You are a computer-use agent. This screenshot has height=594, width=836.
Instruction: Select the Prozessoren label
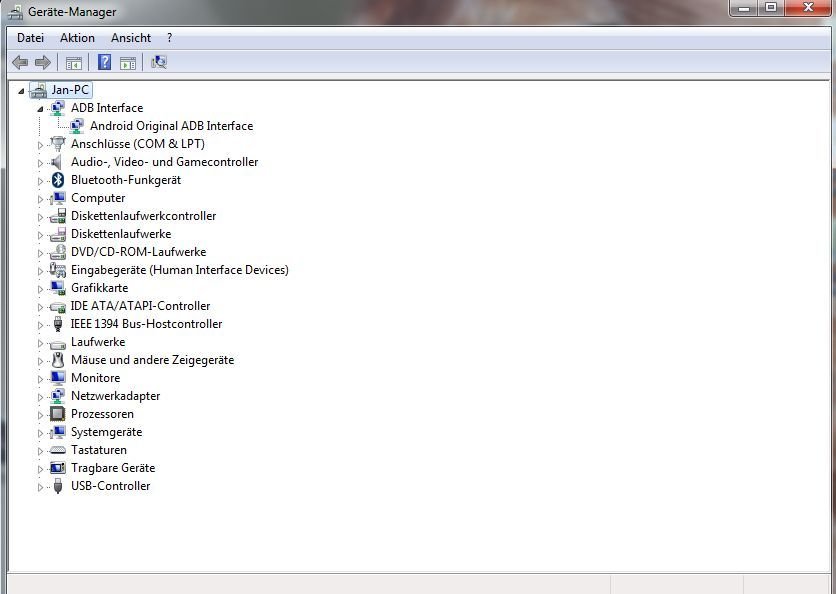click(x=102, y=414)
